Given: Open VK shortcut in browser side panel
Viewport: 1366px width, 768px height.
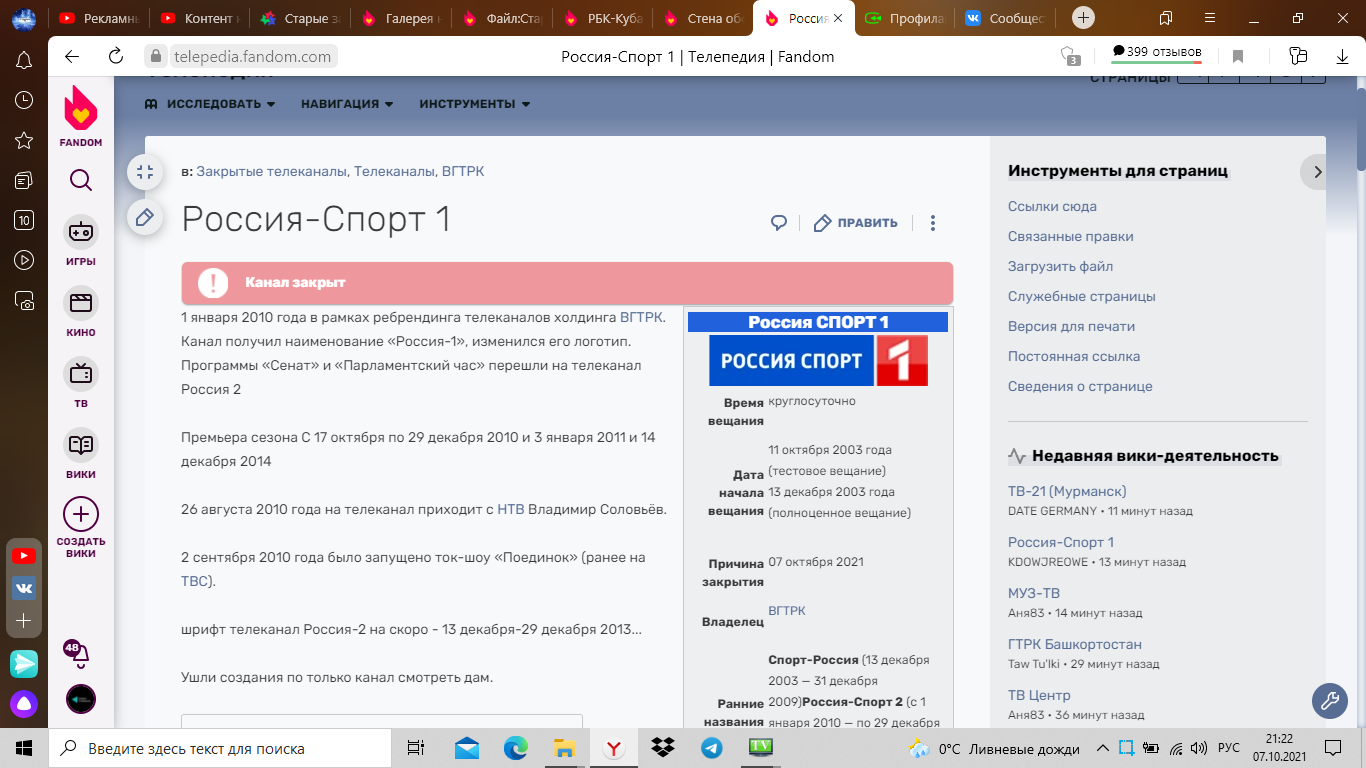Looking at the screenshot, I should 24,588.
